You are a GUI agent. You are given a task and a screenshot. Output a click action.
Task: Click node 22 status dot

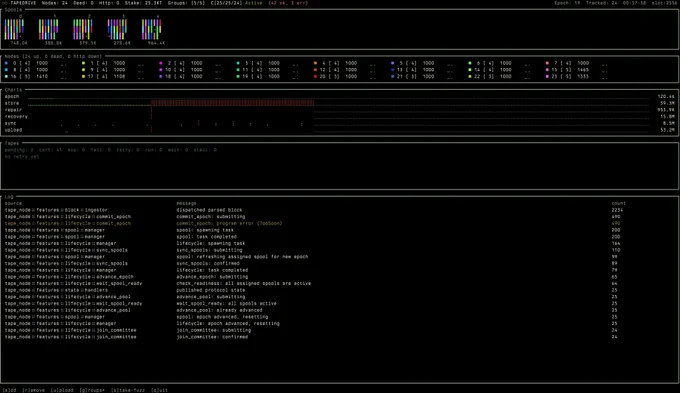[470, 77]
